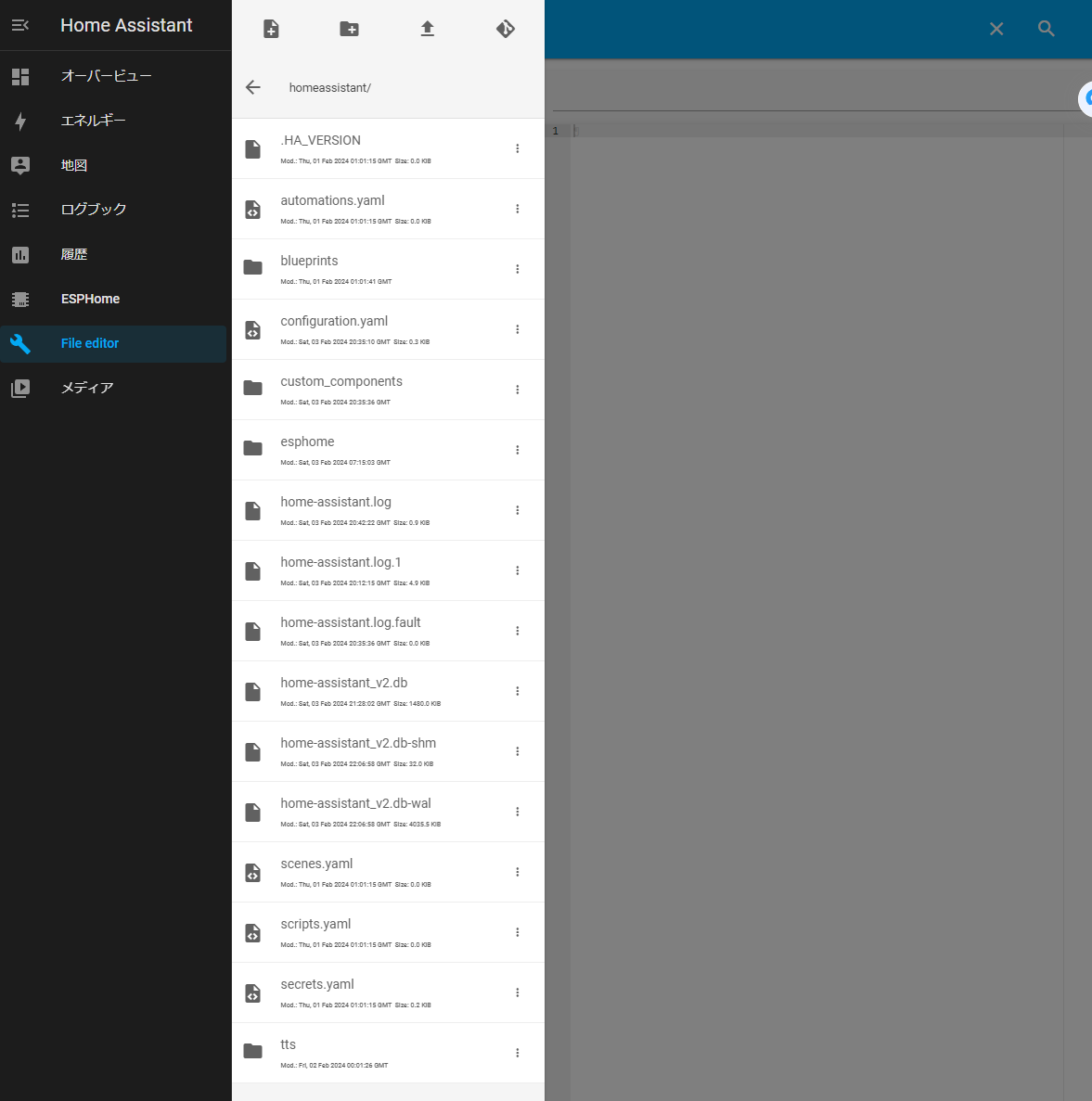Screen dimensions: 1092x1101
Task: Open options menu for home-assistant.log
Action: tap(518, 510)
